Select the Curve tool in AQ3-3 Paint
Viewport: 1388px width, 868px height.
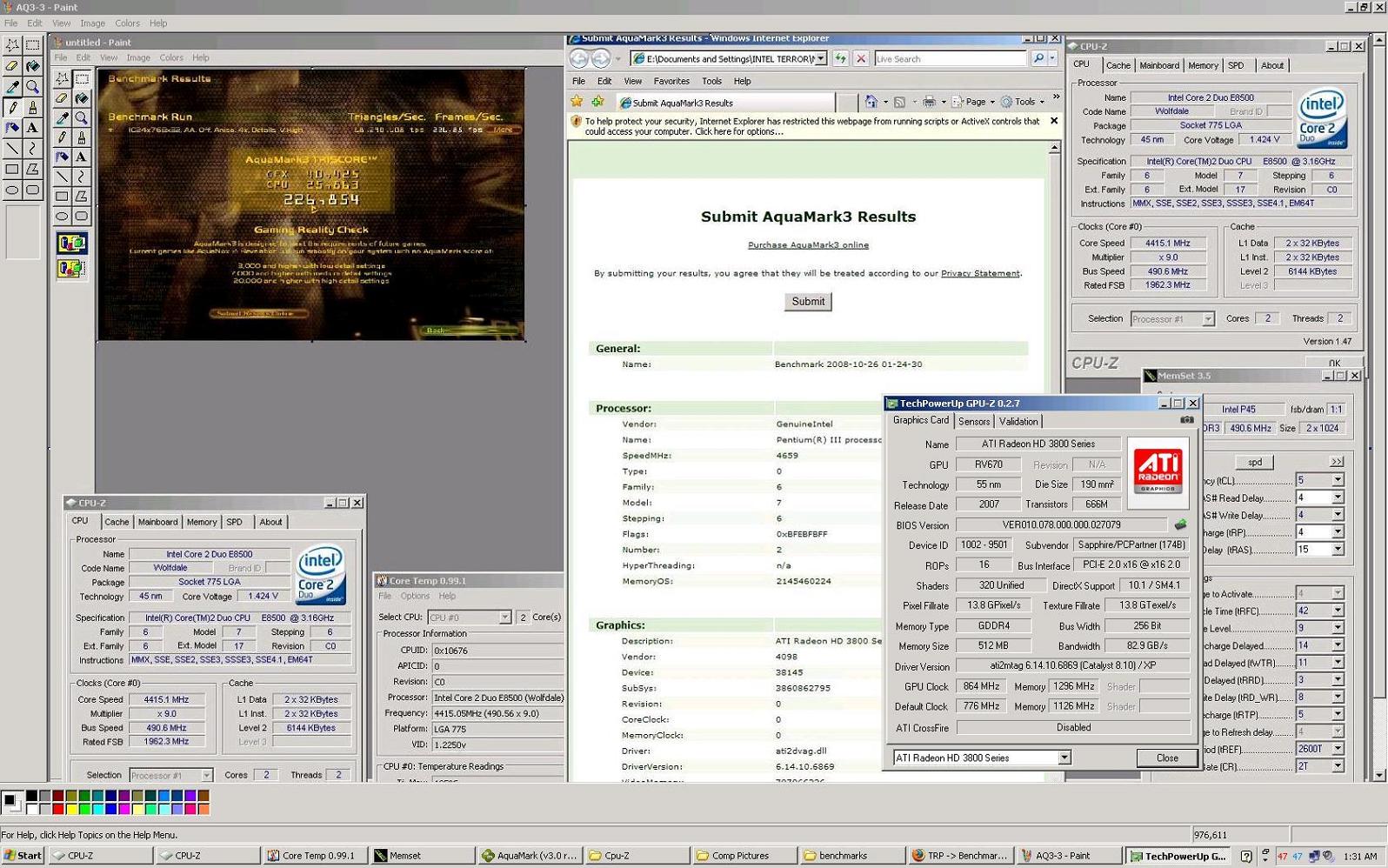[x=32, y=149]
